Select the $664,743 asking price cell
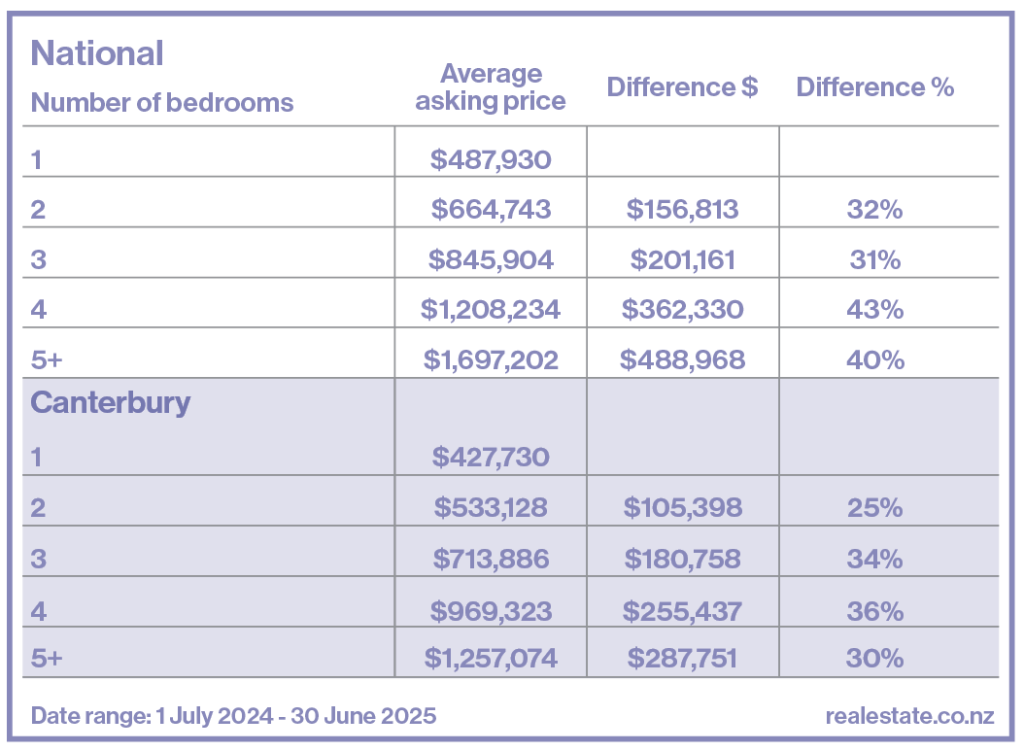The height and width of the screenshot is (751, 1024). (491, 209)
